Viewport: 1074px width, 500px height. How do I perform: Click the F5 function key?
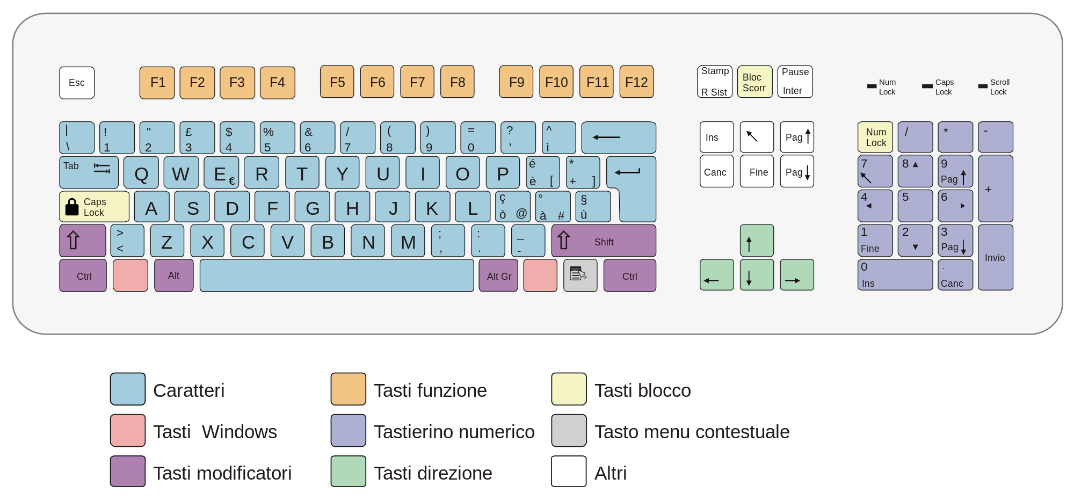pyautogui.click(x=337, y=82)
